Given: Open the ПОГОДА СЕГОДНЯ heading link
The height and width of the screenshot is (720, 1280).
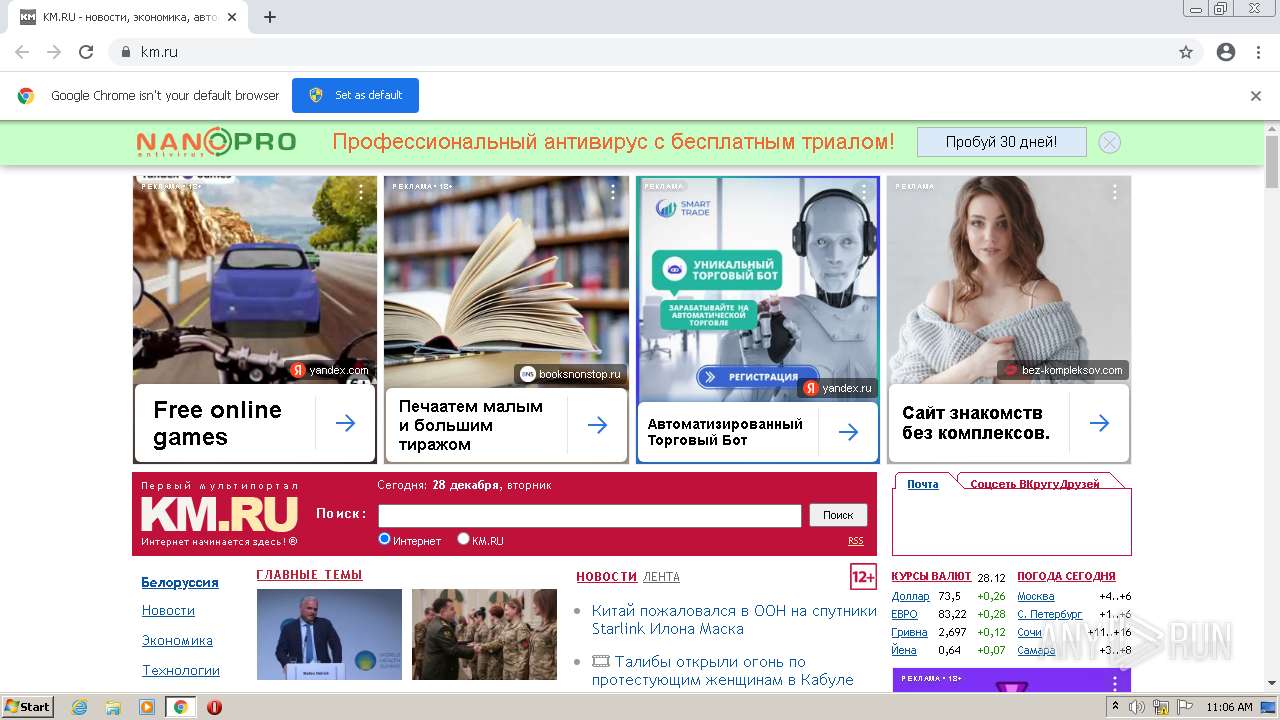Looking at the screenshot, I should (x=1066, y=576).
